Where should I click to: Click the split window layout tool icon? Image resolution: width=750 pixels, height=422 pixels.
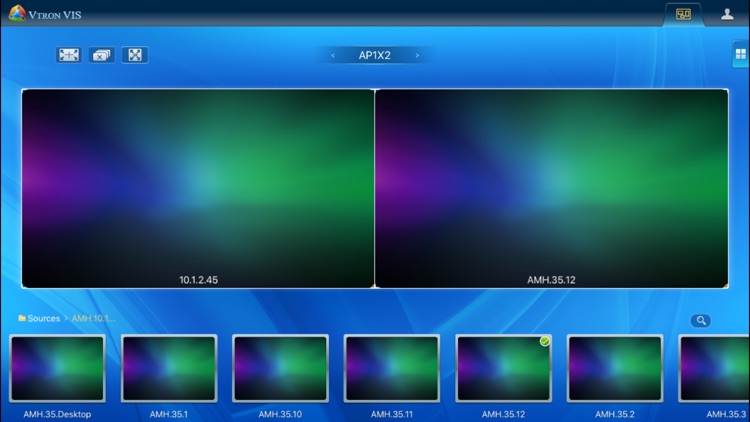tap(69, 55)
